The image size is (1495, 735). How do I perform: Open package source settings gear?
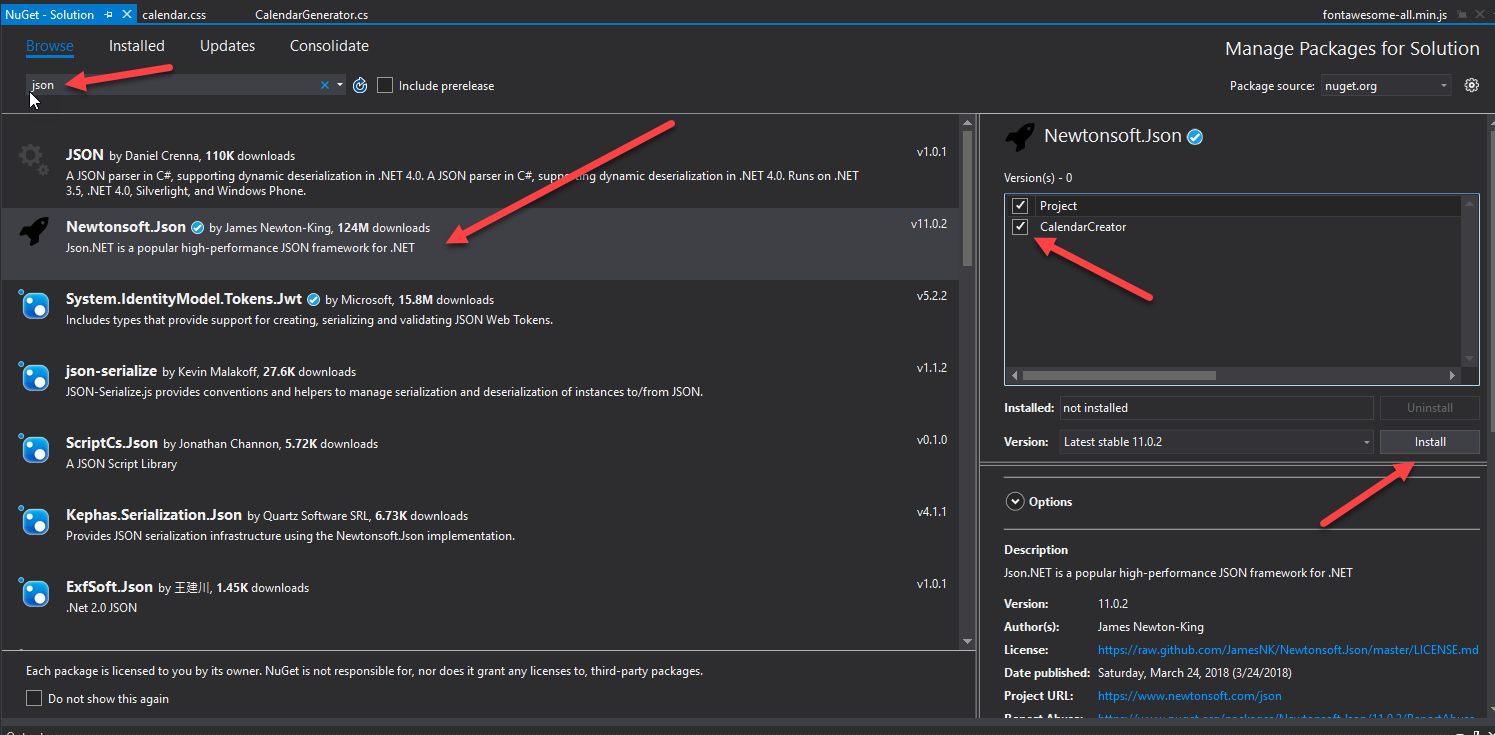pos(1471,85)
